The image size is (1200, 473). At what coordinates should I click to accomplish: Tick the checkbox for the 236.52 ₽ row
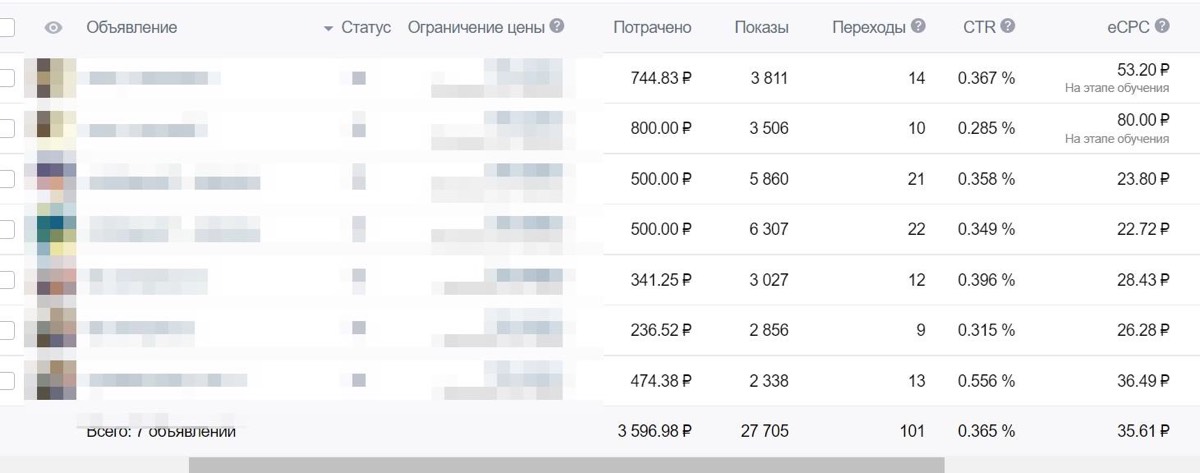(x=6, y=329)
